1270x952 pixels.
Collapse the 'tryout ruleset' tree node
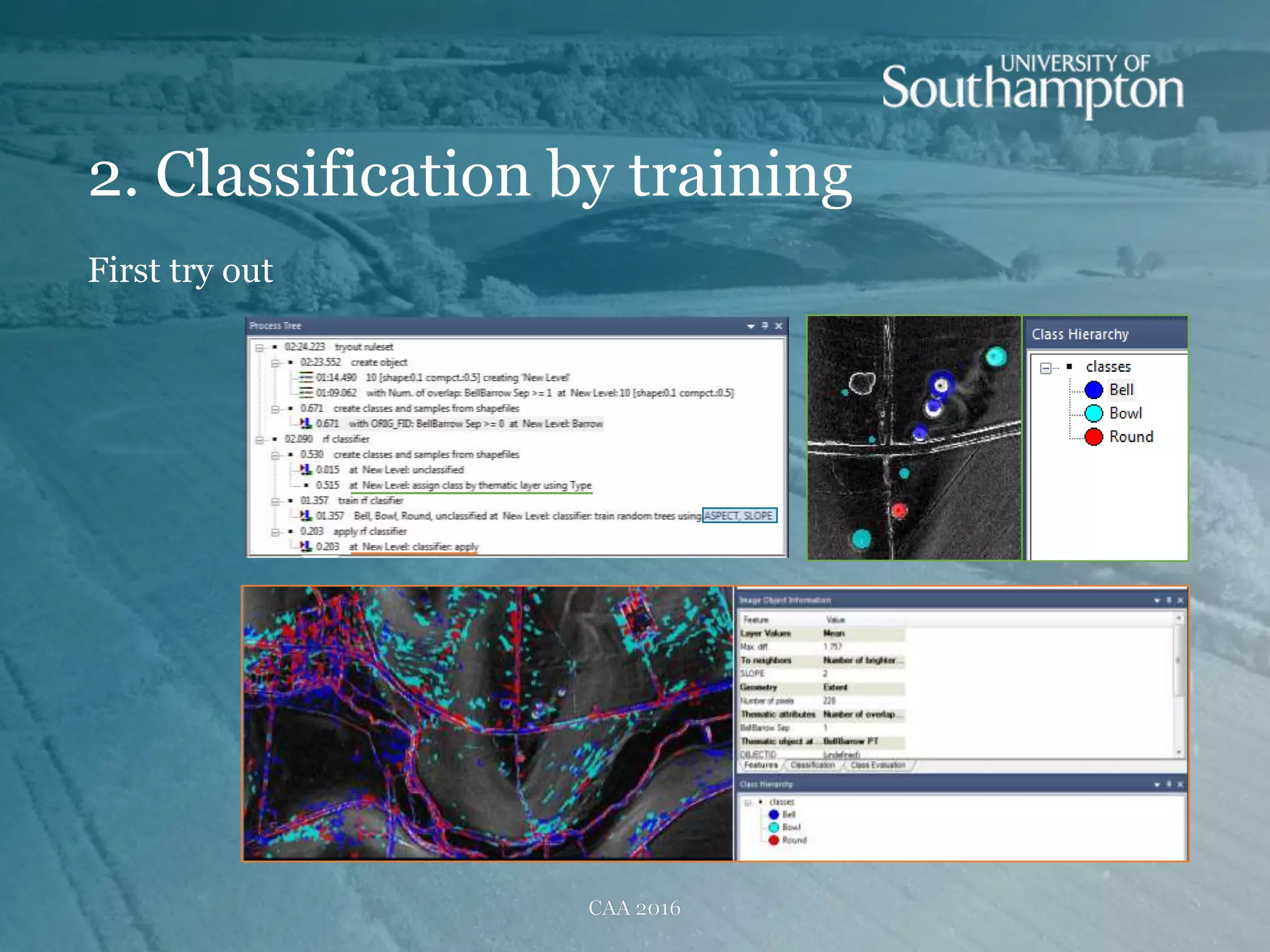point(260,347)
